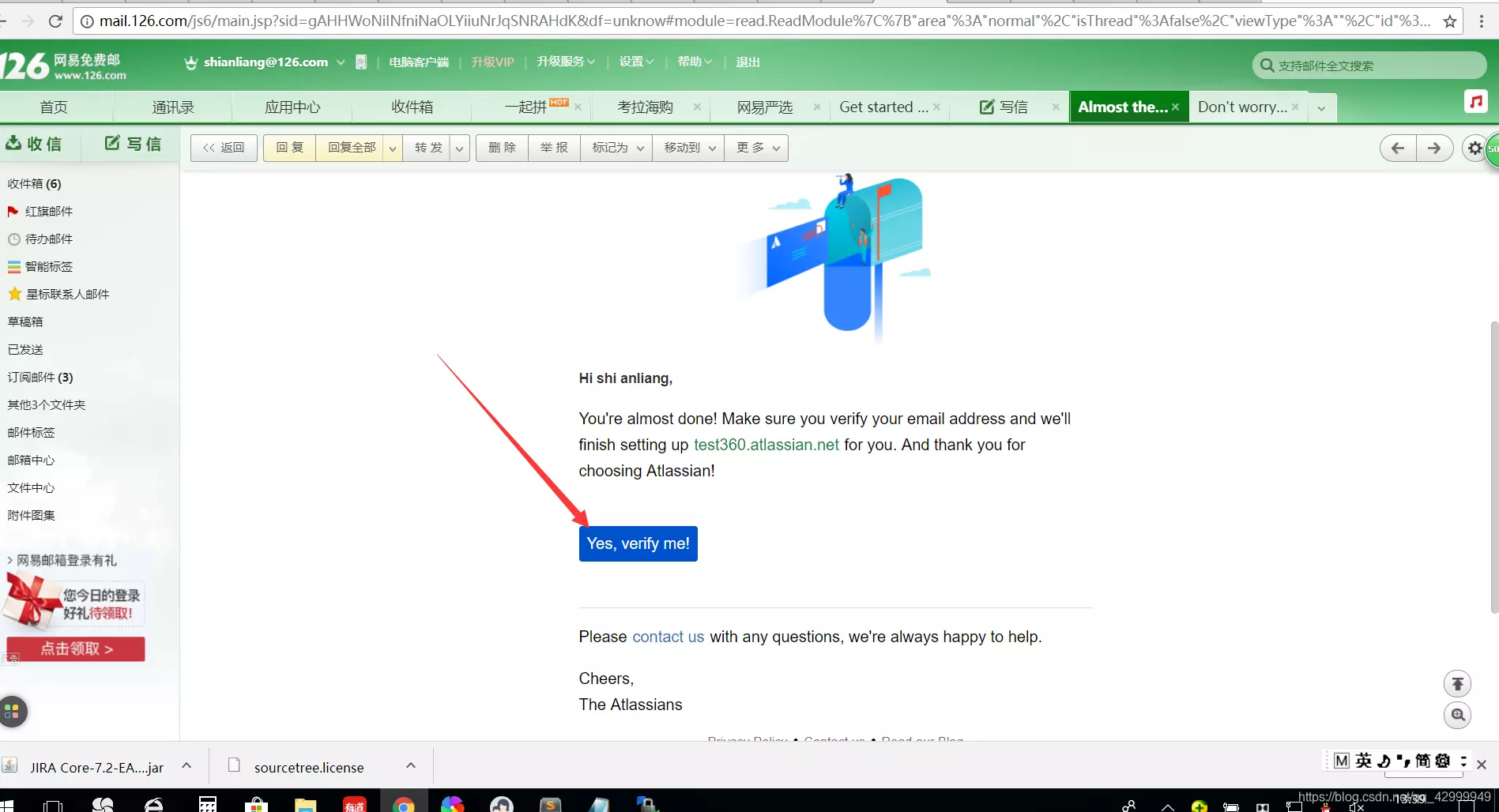The image size is (1499, 812).
Task: Click the 删除 delete button
Action: (502, 148)
